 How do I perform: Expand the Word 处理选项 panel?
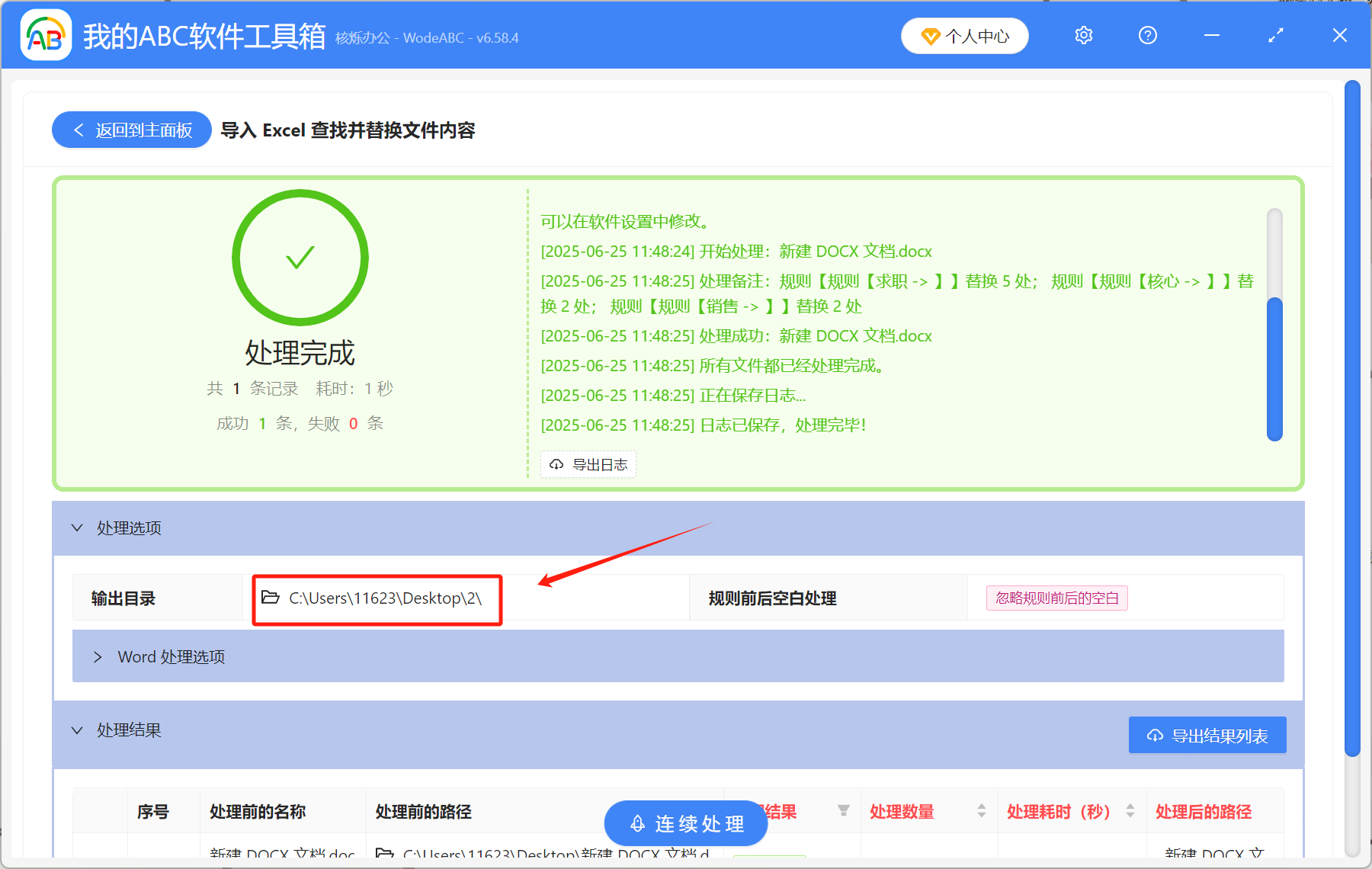coord(98,656)
